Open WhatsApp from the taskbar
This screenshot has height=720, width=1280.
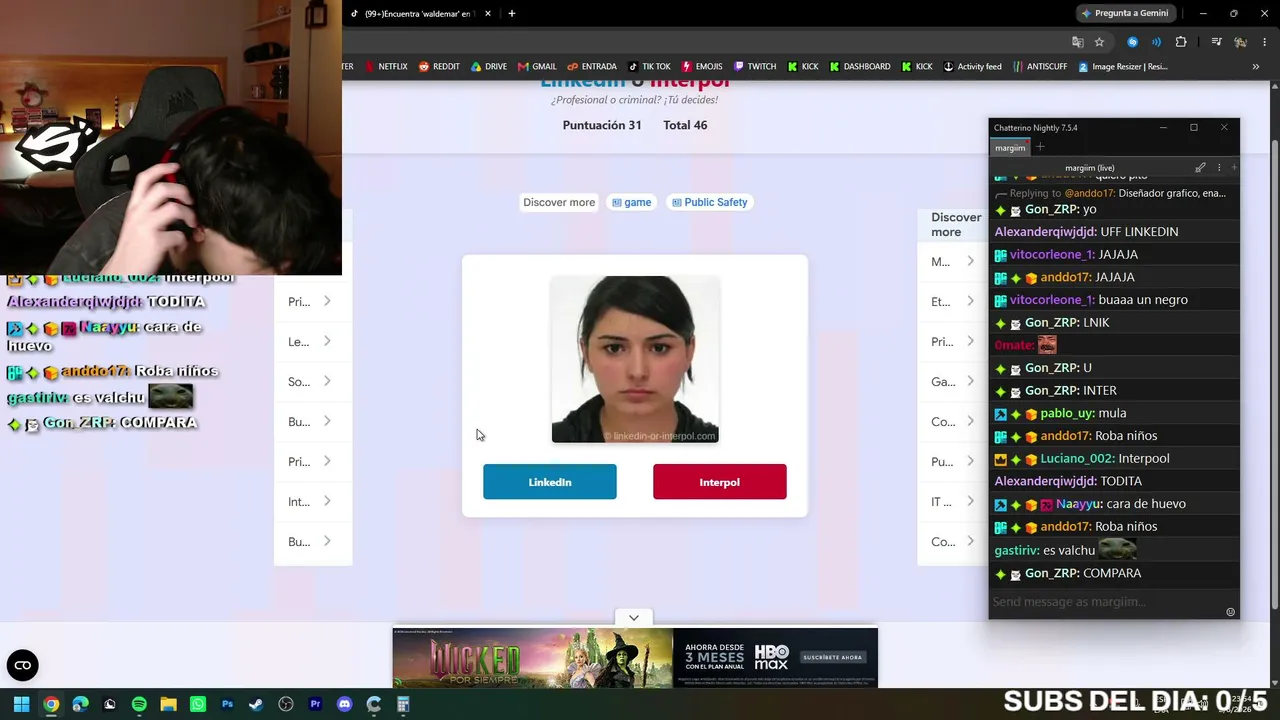[198, 704]
